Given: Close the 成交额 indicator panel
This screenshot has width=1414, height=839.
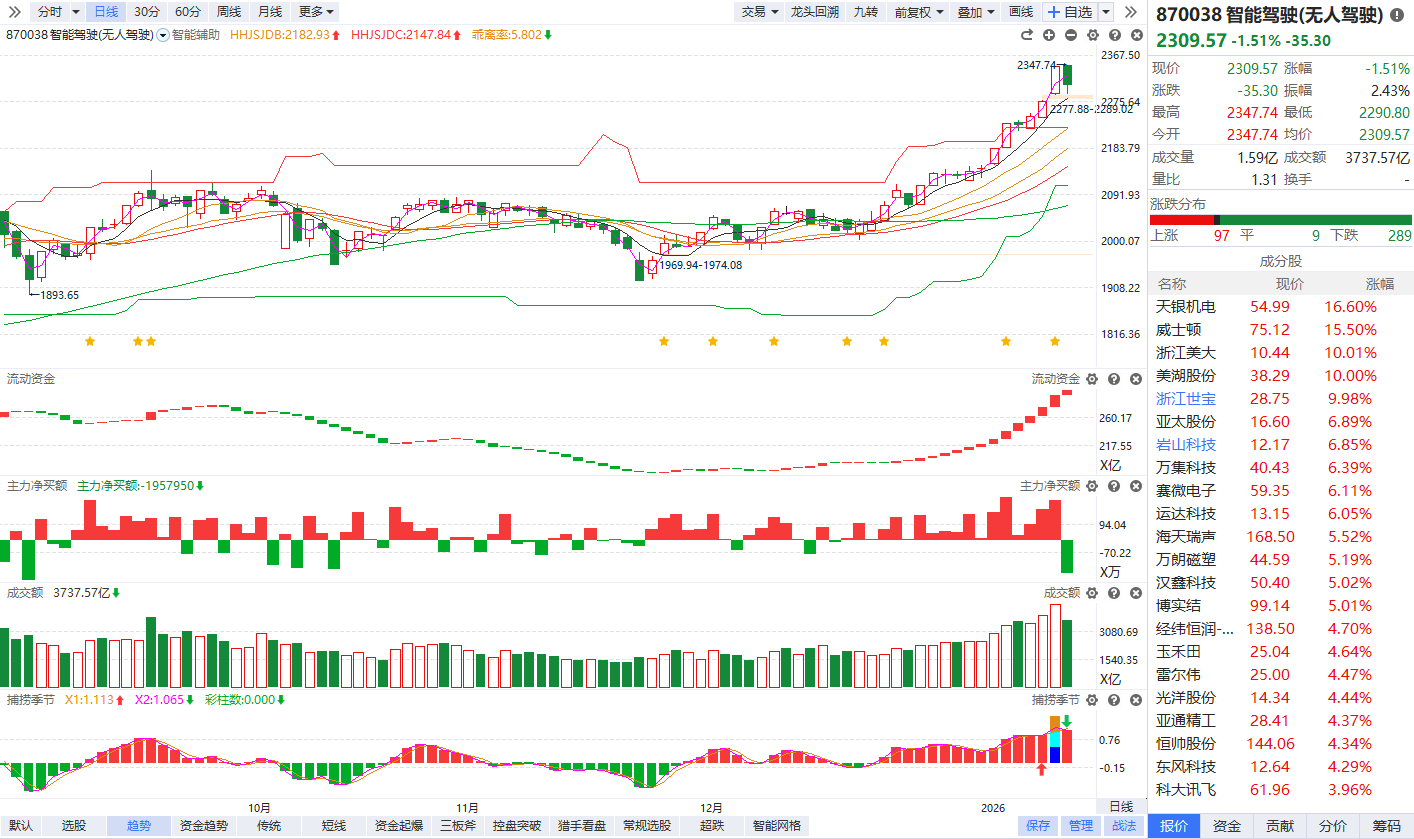Looking at the screenshot, I should 1135,593.
